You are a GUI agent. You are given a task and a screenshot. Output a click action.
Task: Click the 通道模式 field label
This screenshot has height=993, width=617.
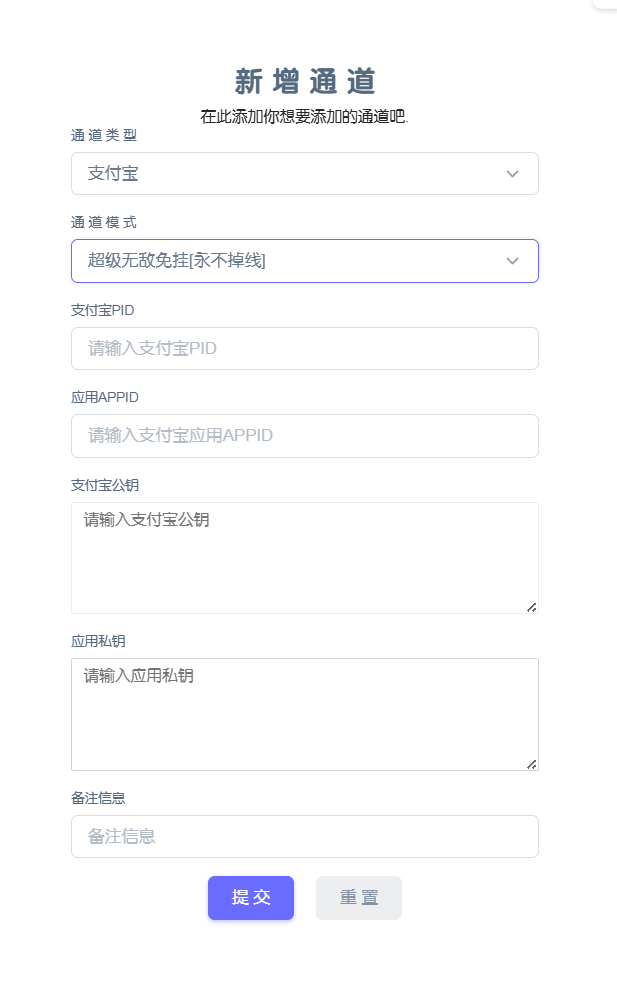pos(104,222)
